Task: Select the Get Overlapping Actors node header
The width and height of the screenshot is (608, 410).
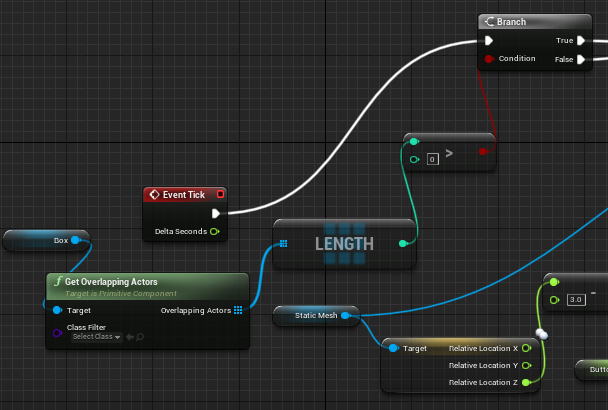Action: [x=147, y=286]
